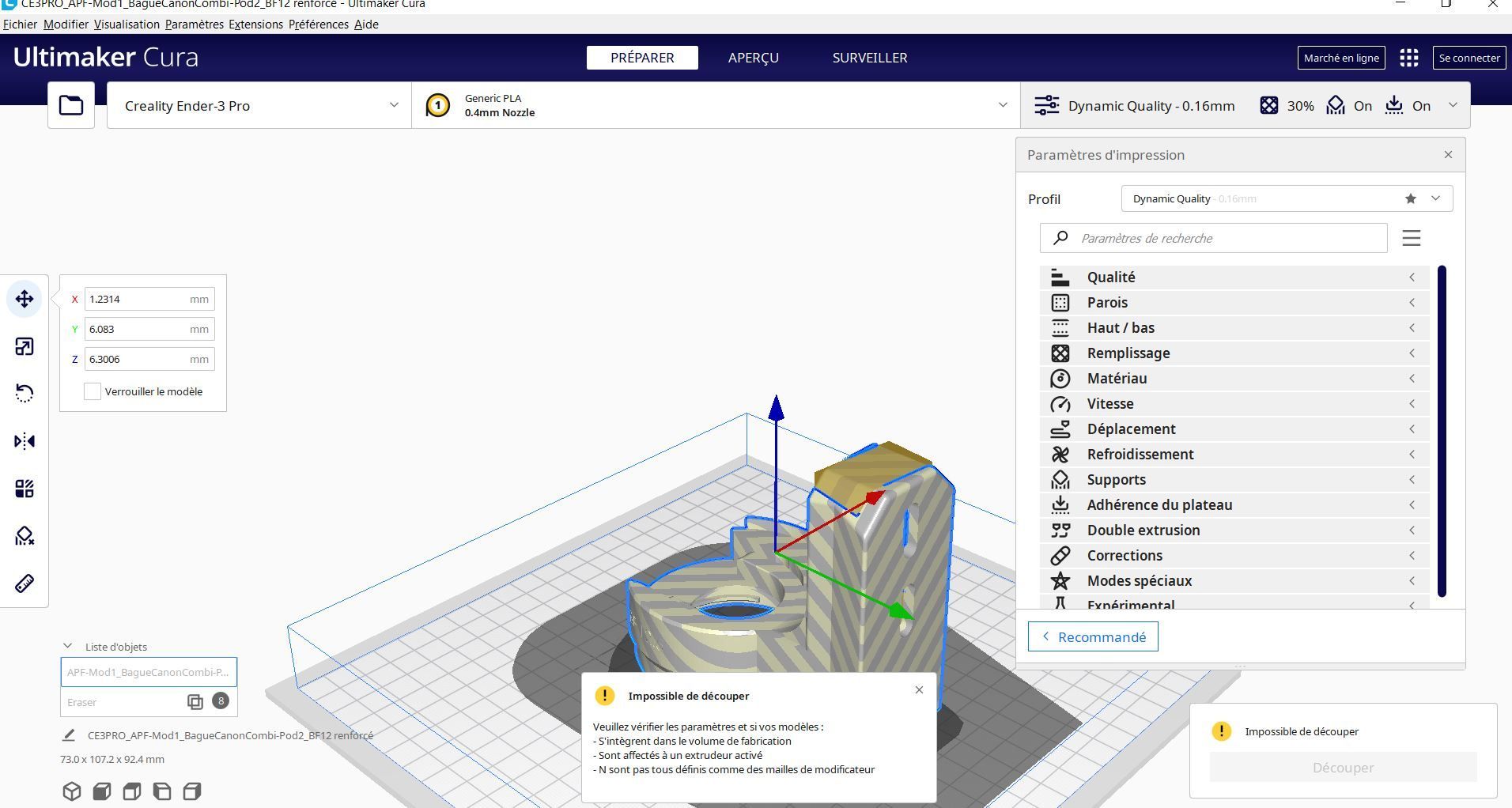
Task: Select the Support Blocker tool
Action: [25, 536]
